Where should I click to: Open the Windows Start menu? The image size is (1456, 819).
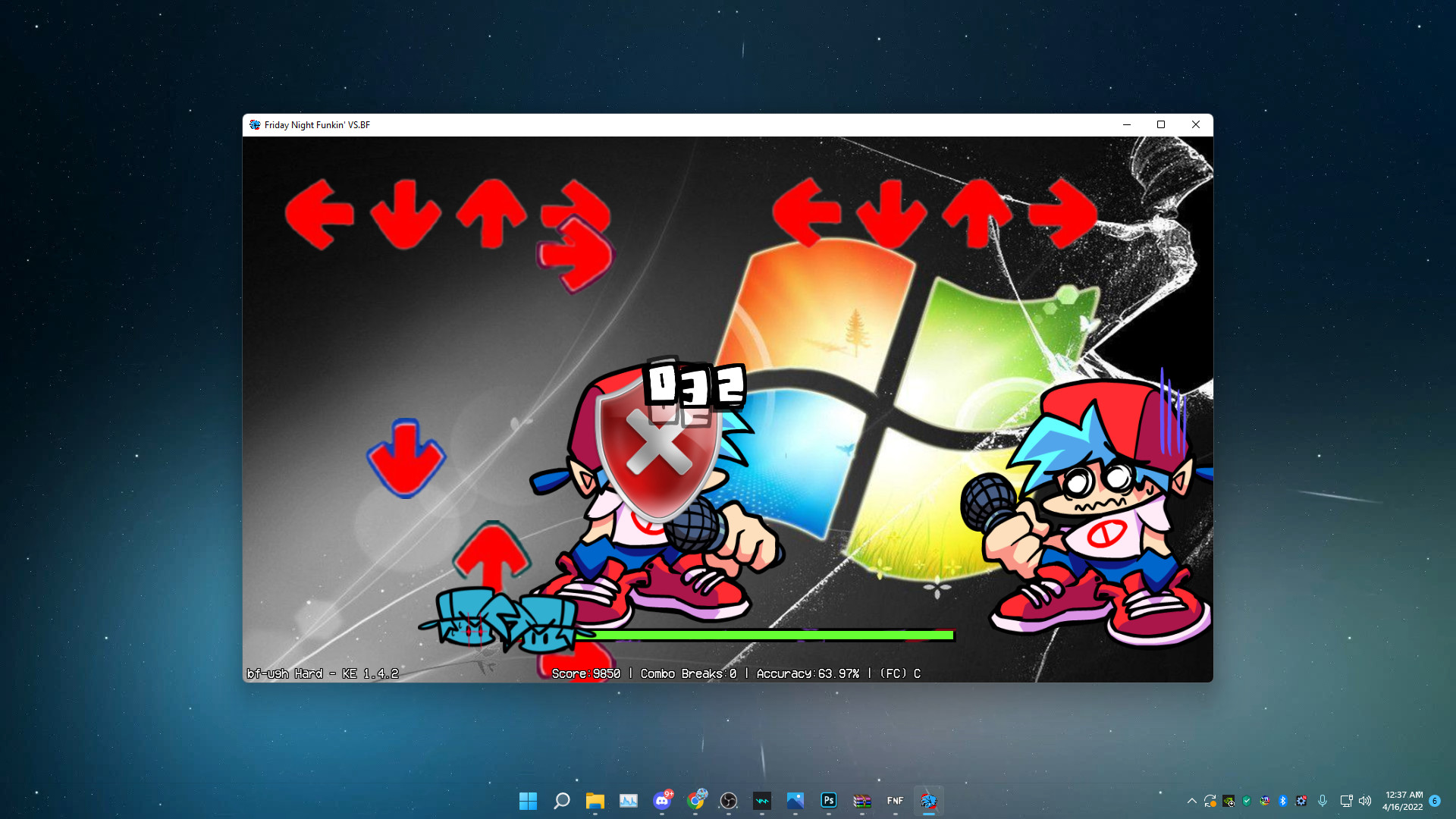pos(528,801)
